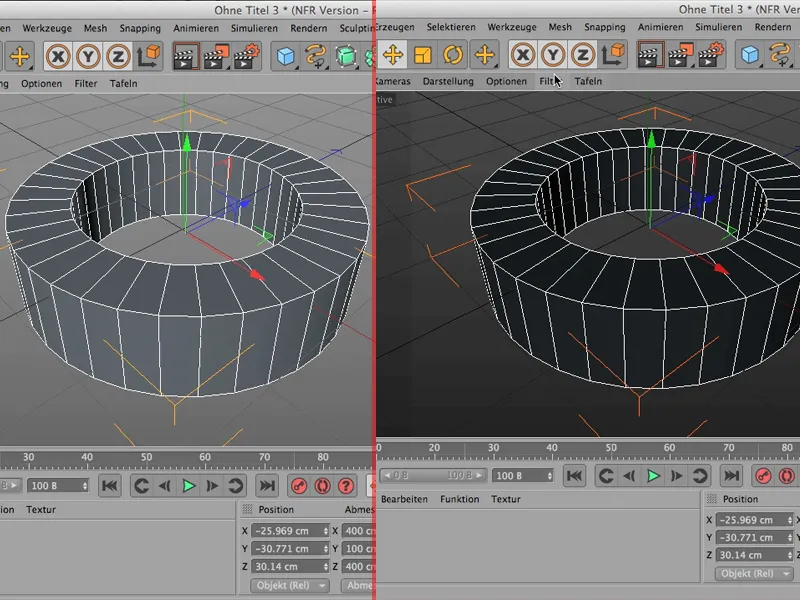Click preview range slider 0 B–100 B, right

pos(433,476)
